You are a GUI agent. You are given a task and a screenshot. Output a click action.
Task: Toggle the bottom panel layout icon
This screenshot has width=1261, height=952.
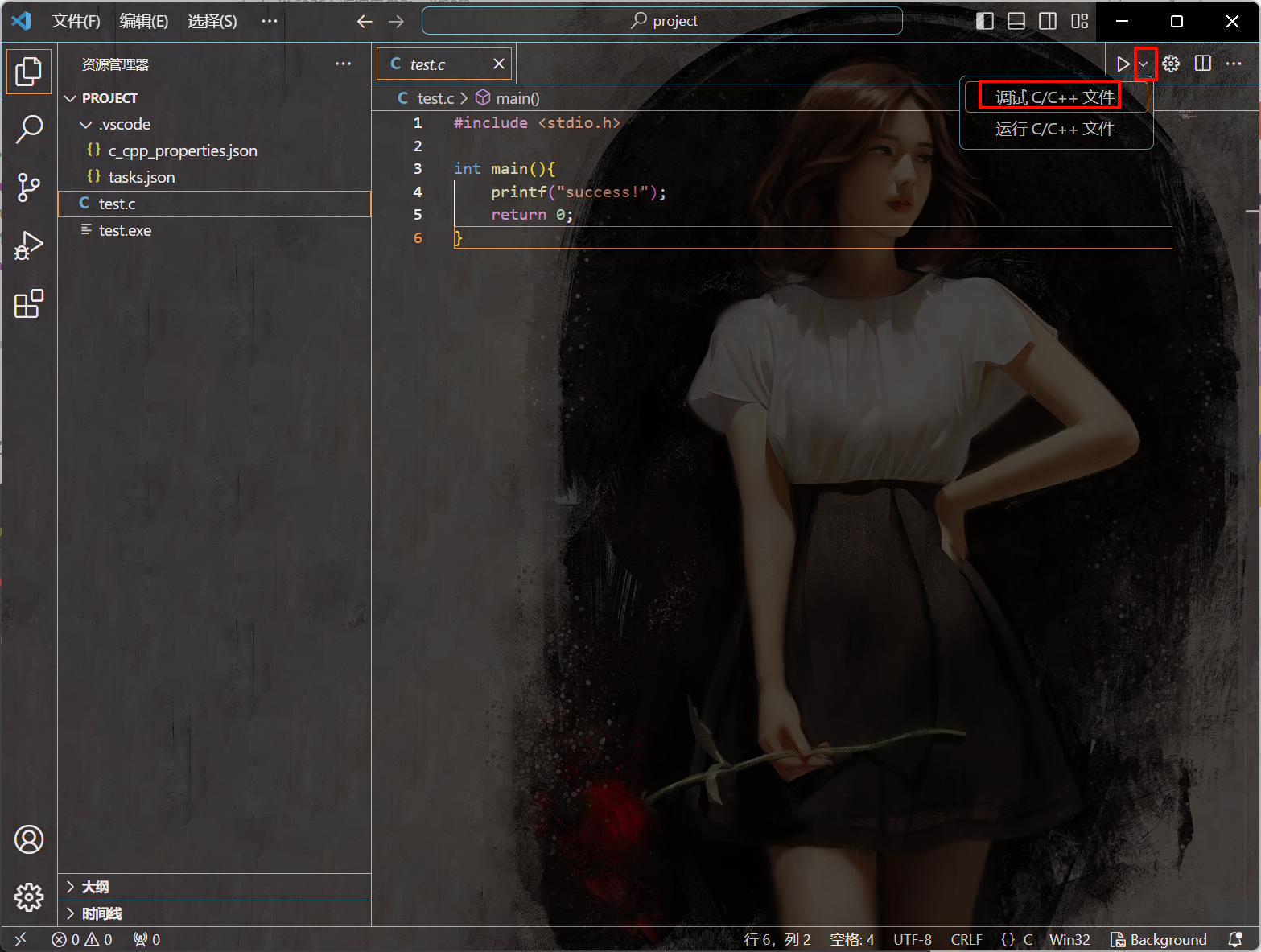click(x=1016, y=21)
